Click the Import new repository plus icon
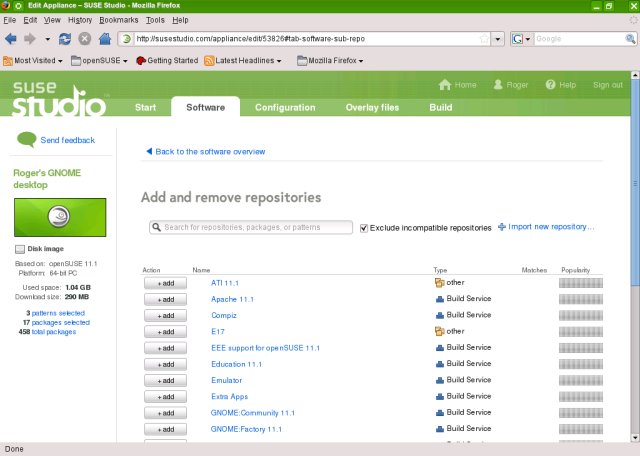Screen dimensions: 640x456 (x=502, y=227)
